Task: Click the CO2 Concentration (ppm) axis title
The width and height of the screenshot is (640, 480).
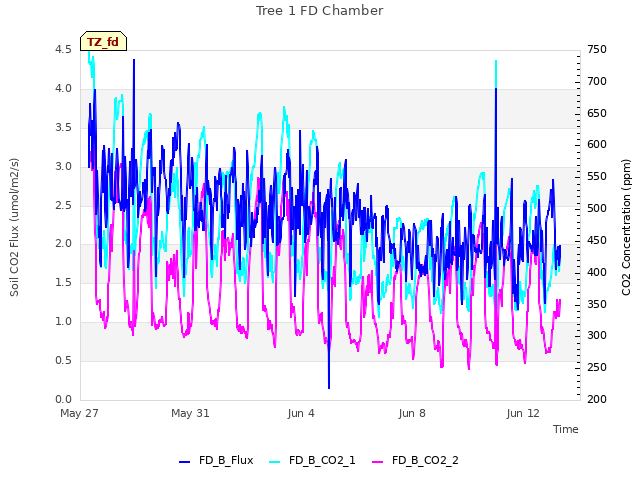Action: (626, 227)
